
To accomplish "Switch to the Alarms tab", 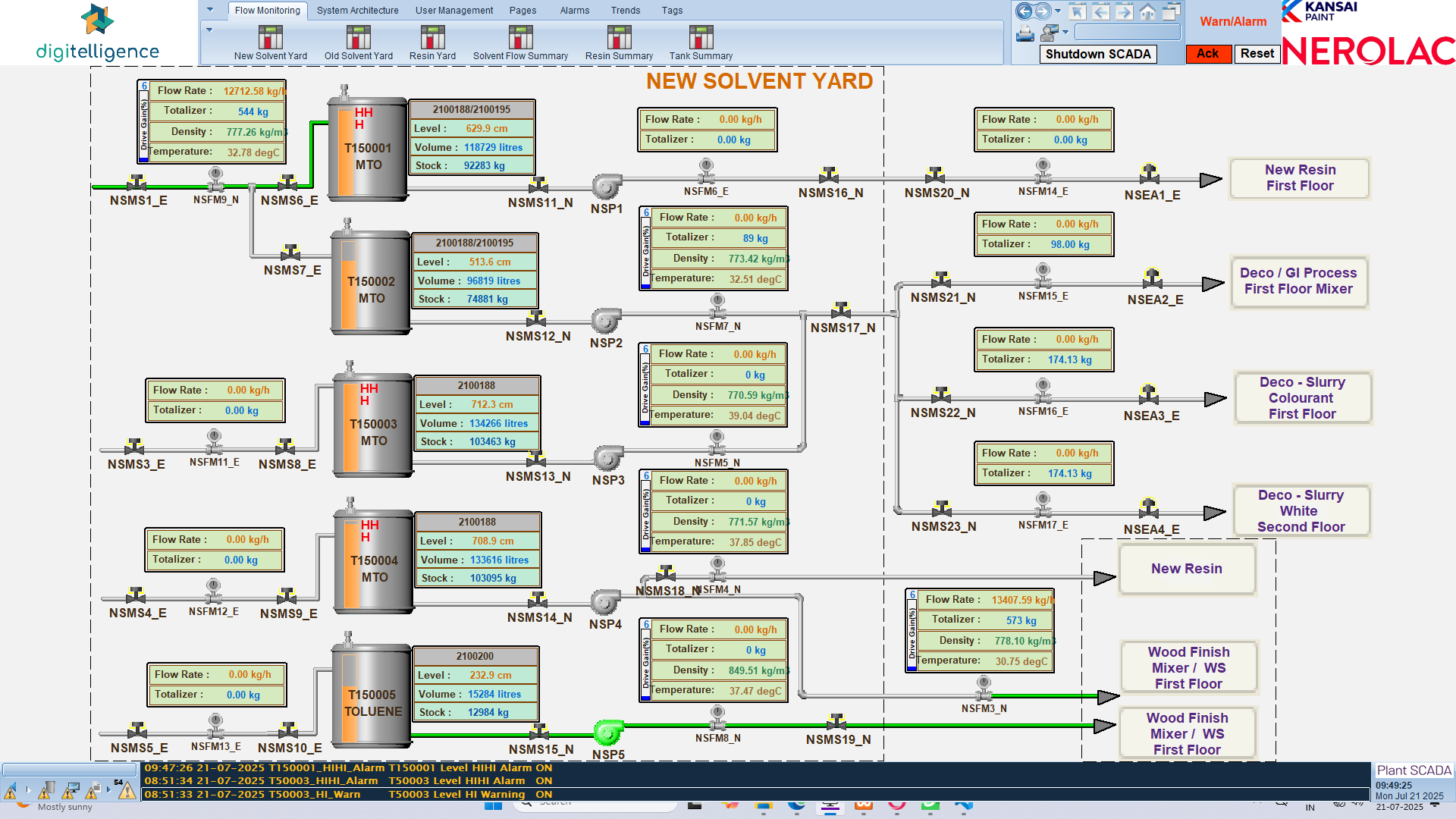I will [574, 10].
